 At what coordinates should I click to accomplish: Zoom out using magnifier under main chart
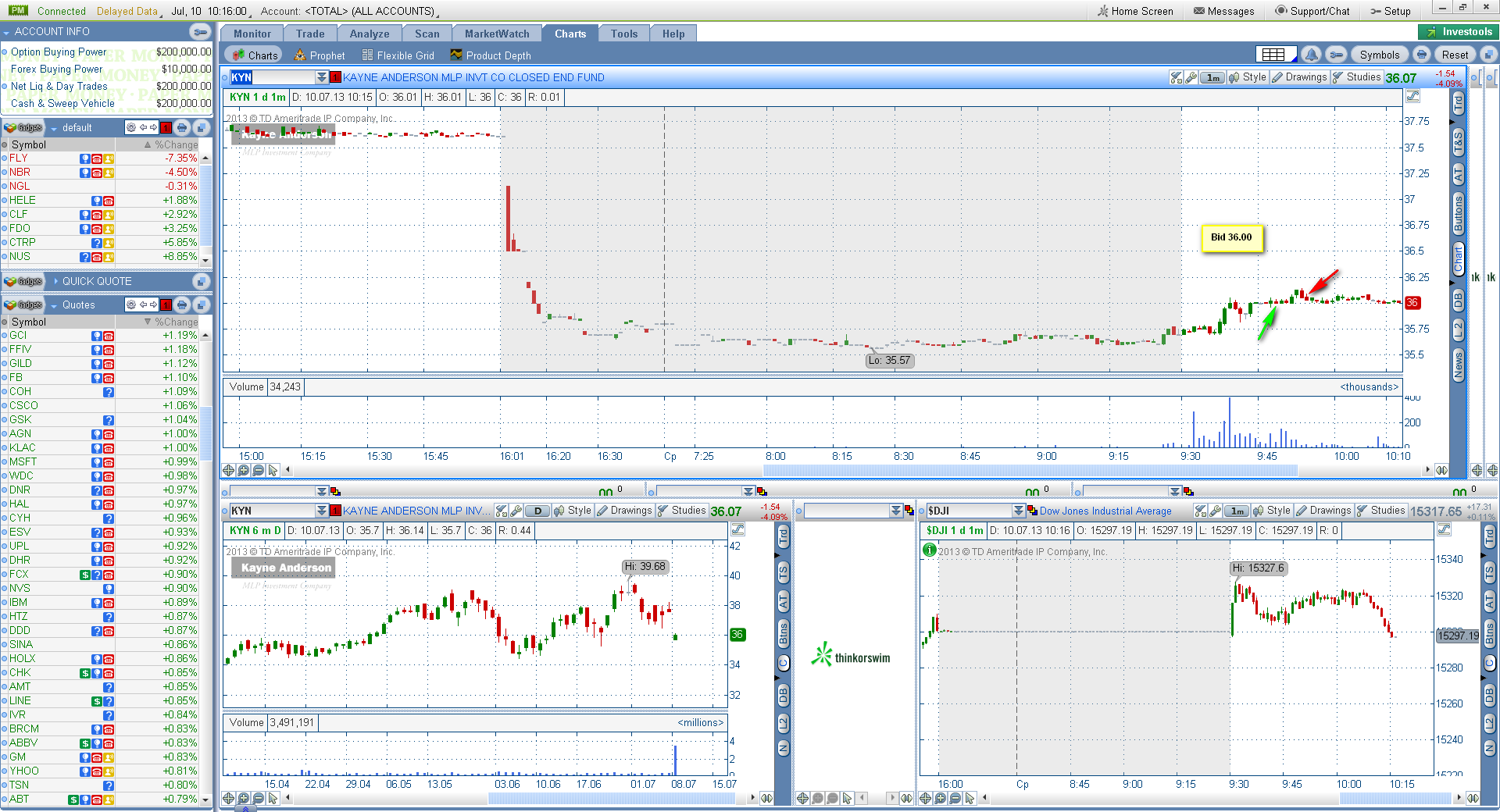tap(258, 470)
